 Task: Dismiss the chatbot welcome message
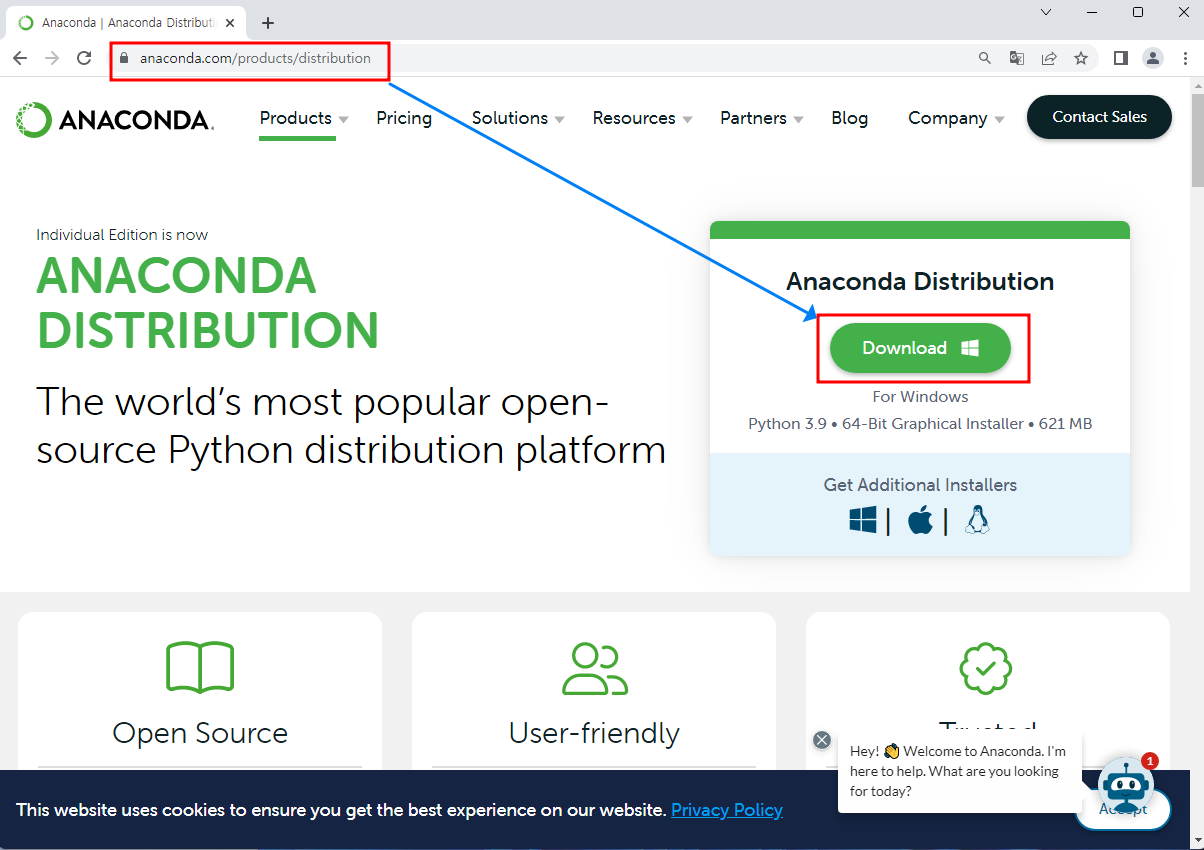(x=822, y=740)
